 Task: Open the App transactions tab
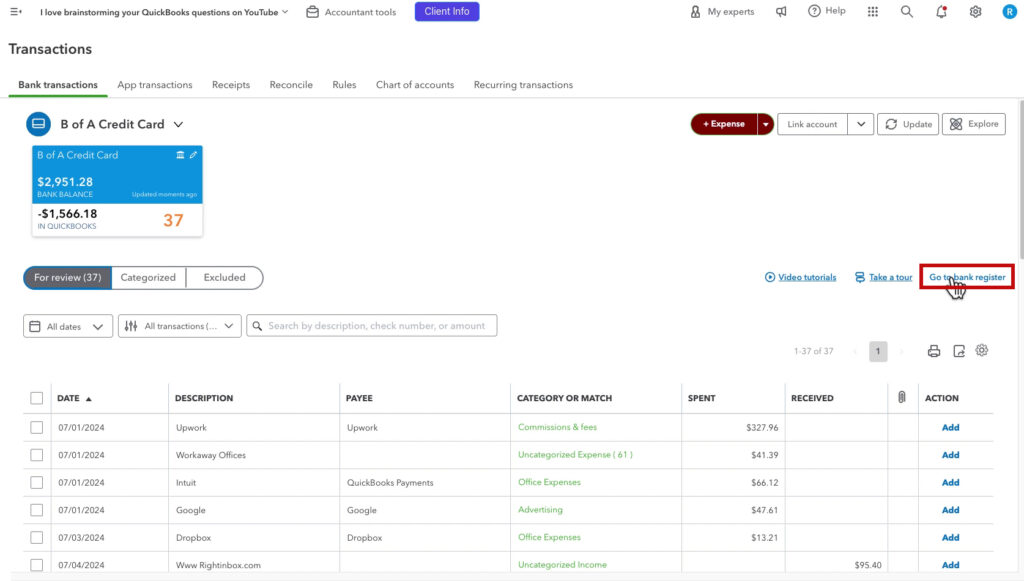tap(154, 85)
